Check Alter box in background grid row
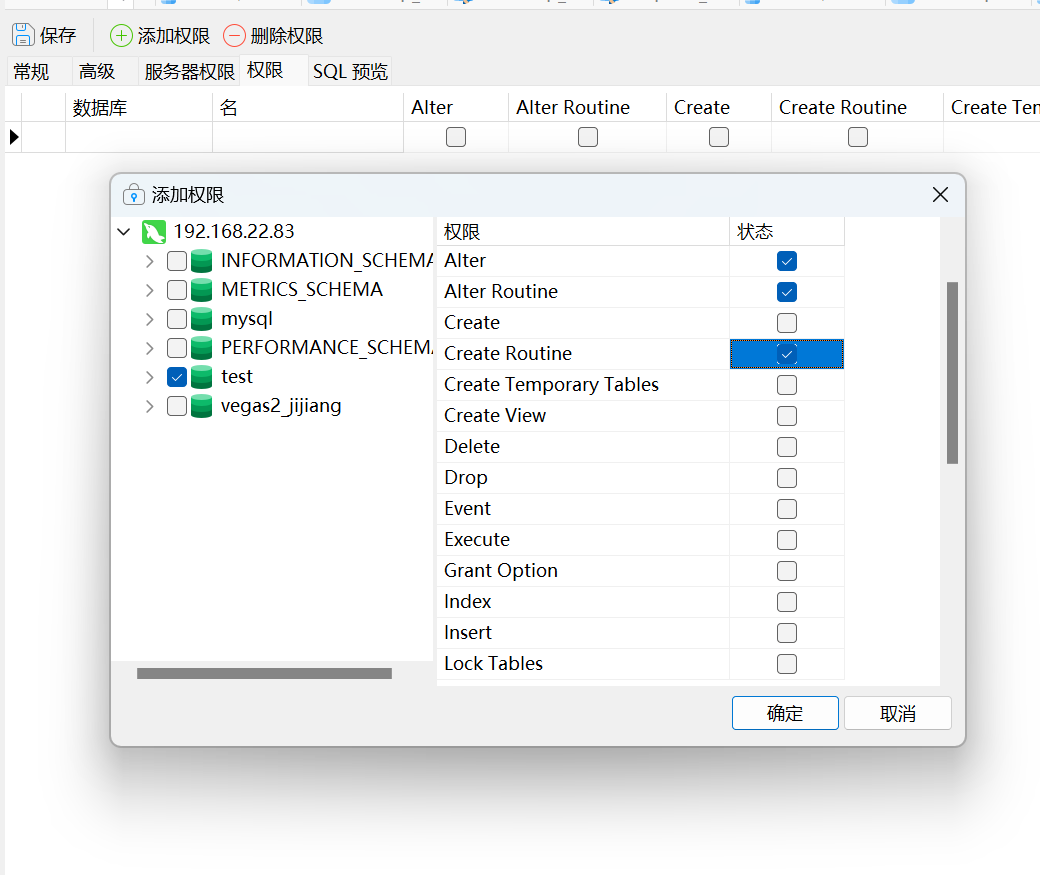1040x875 pixels. tap(456, 137)
